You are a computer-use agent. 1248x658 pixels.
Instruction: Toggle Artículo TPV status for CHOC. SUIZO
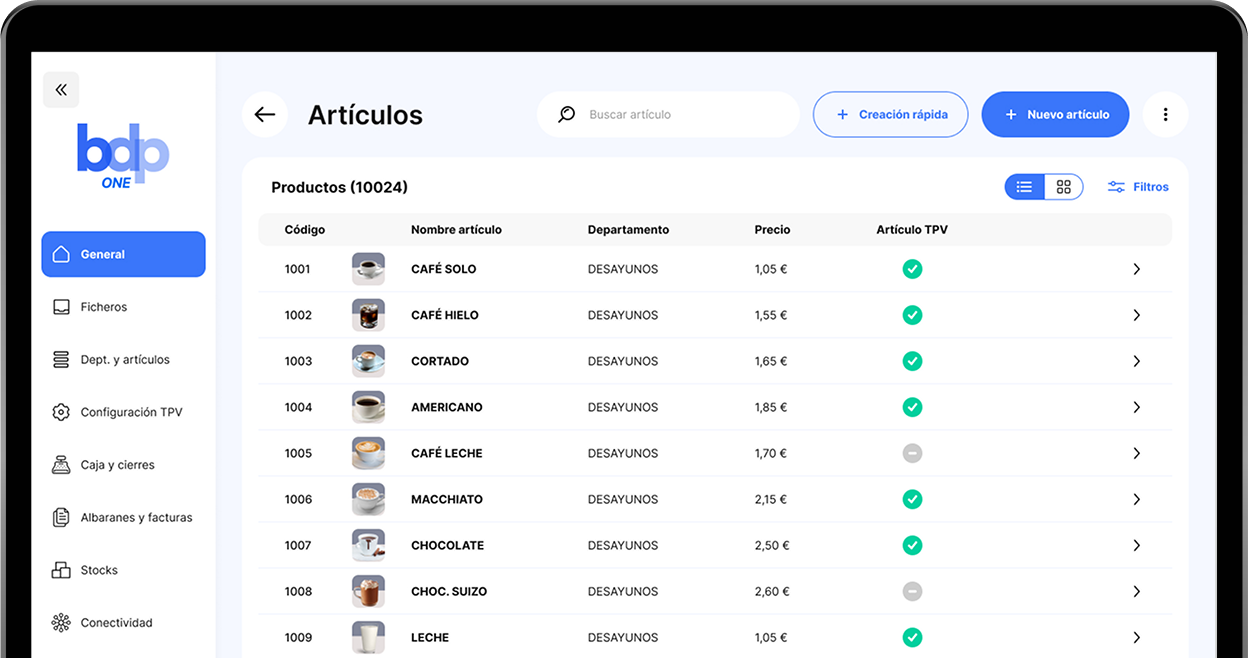coord(912,591)
